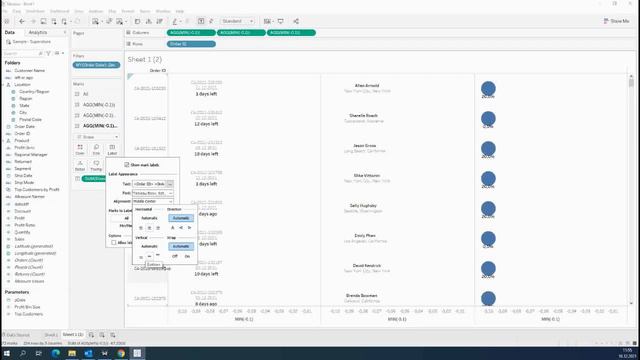
Task: Click the New worksheet tab icon
Action: point(91,335)
